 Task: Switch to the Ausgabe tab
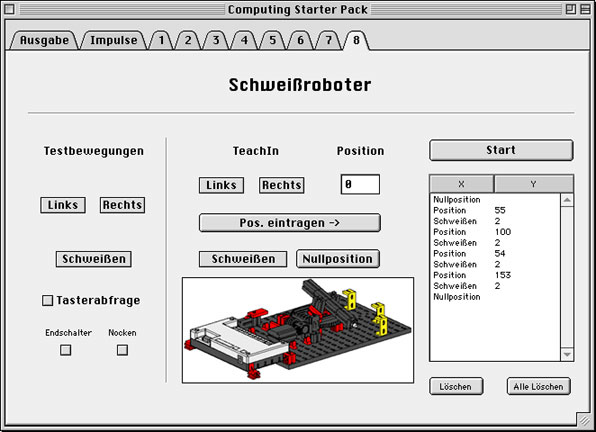tap(44, 40)
